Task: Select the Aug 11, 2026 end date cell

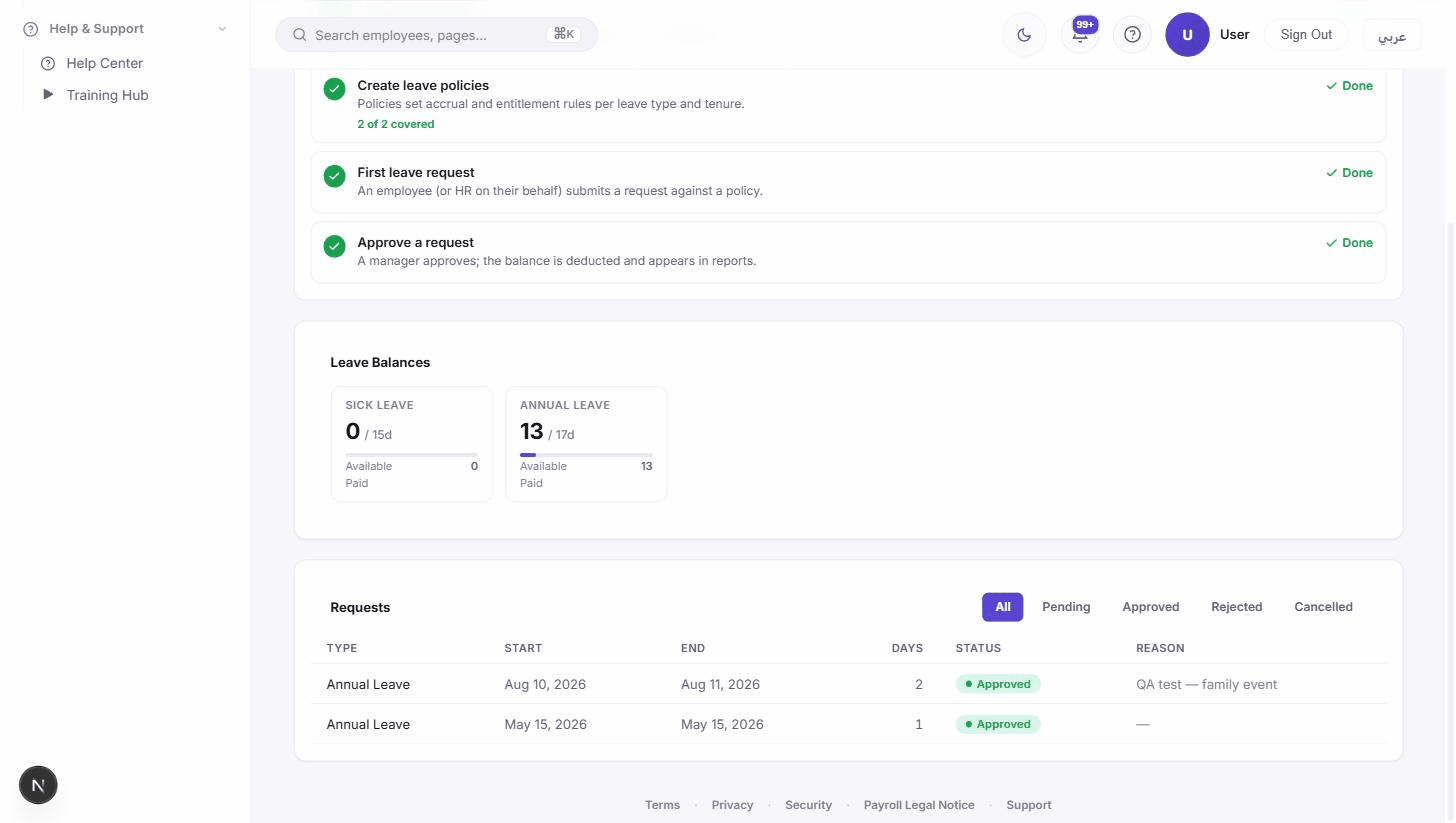Action: click(720, 685)
